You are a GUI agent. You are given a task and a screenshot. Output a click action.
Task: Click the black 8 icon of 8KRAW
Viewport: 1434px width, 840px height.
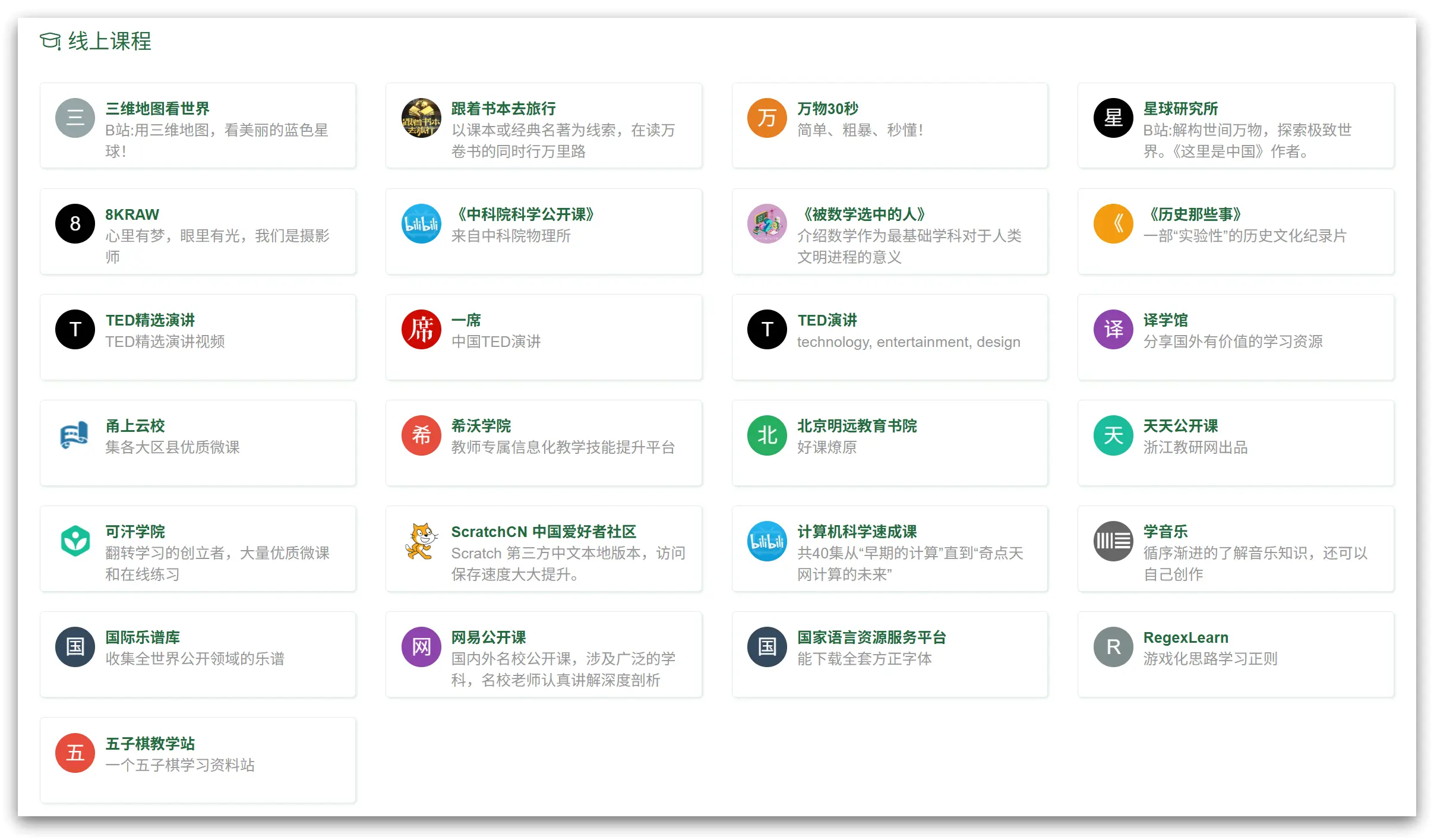[x=75, y=223]
